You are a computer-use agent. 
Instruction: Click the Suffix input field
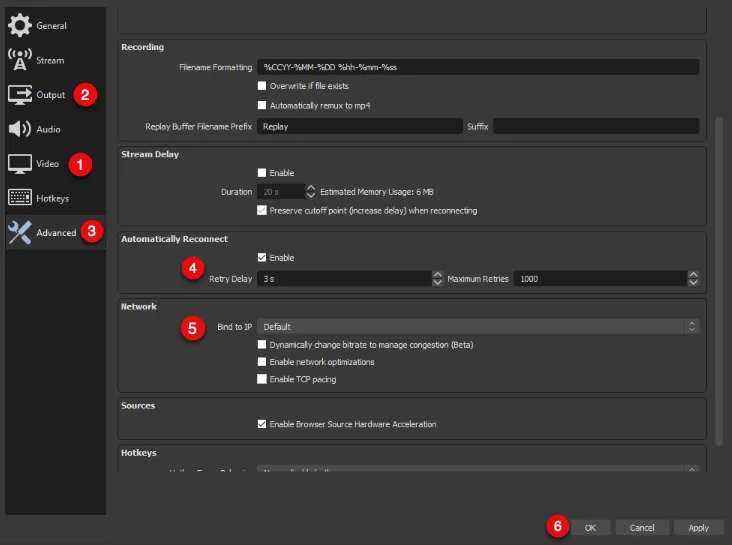tap(596, 127)
